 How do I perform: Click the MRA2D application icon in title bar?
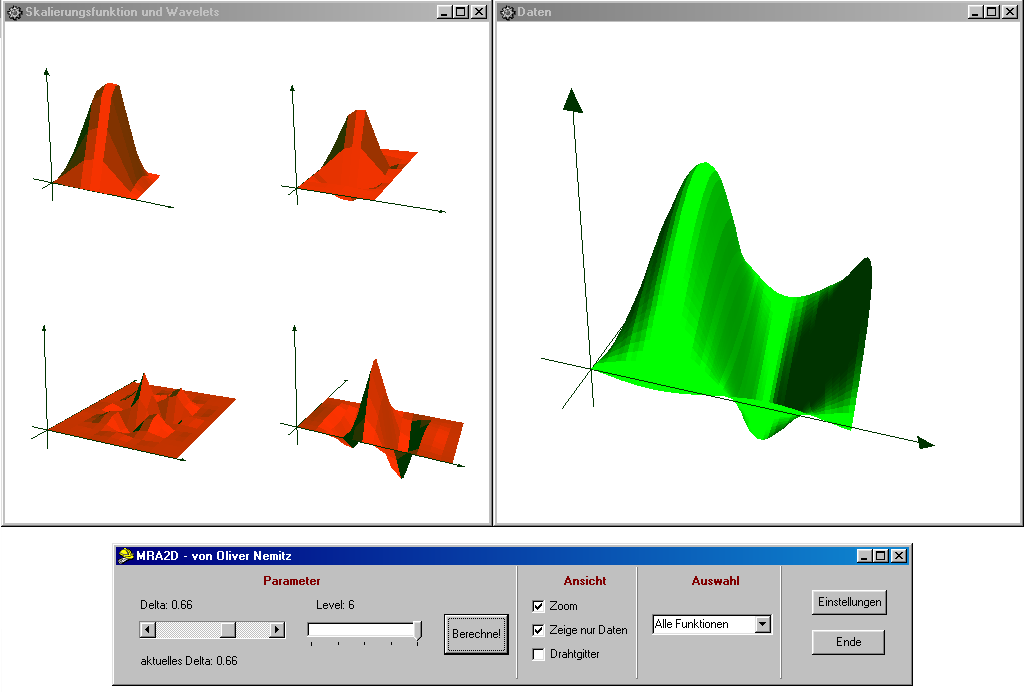pos(125,556)
